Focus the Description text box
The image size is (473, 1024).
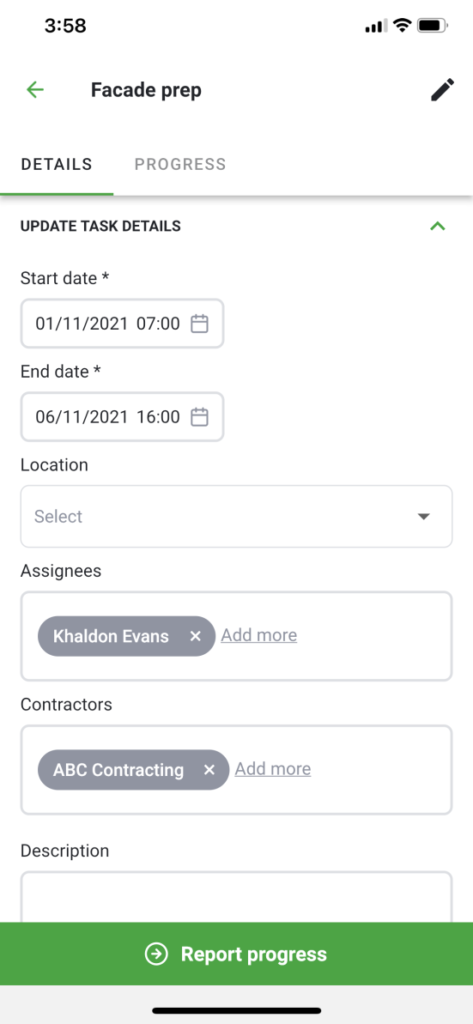tap(236, 897)
